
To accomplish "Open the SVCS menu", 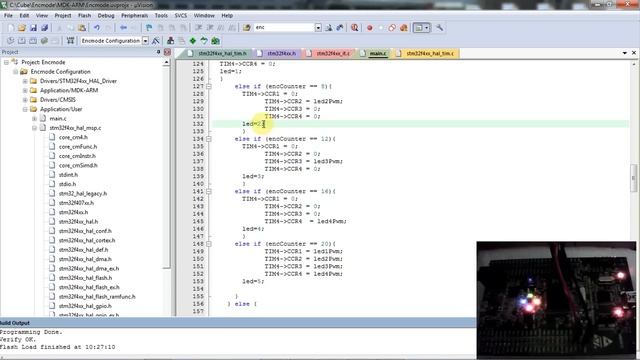I will (x=180, y=16).
